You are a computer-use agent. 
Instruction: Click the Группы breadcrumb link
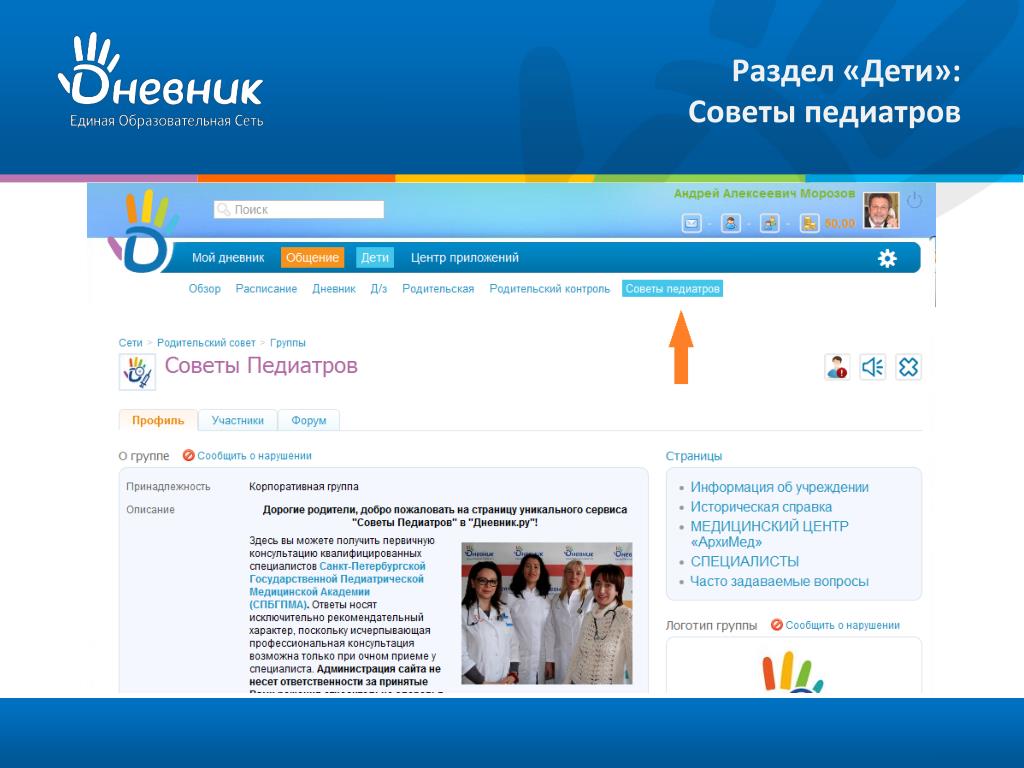(x=287, y=343)
